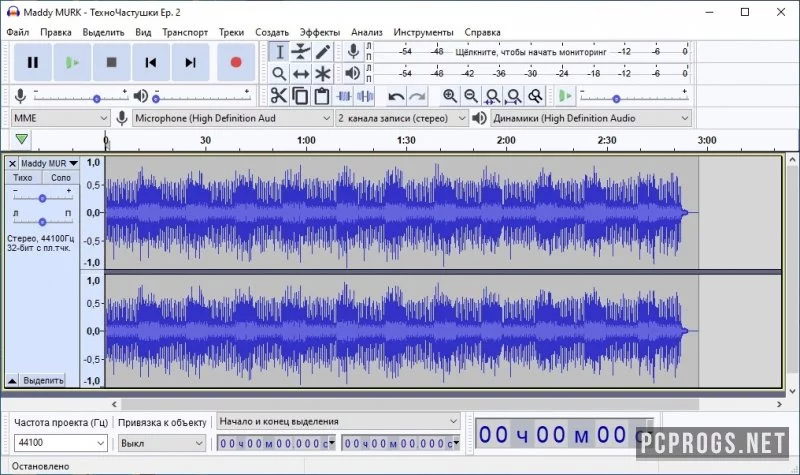
Task: Adjust the track pan Л/П slider
Action: pos(42,221)
